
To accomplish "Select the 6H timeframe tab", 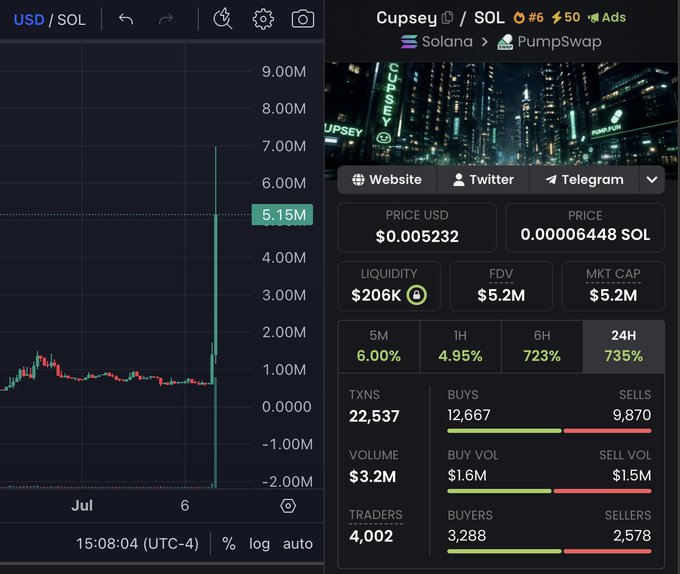I will (542, 346).
